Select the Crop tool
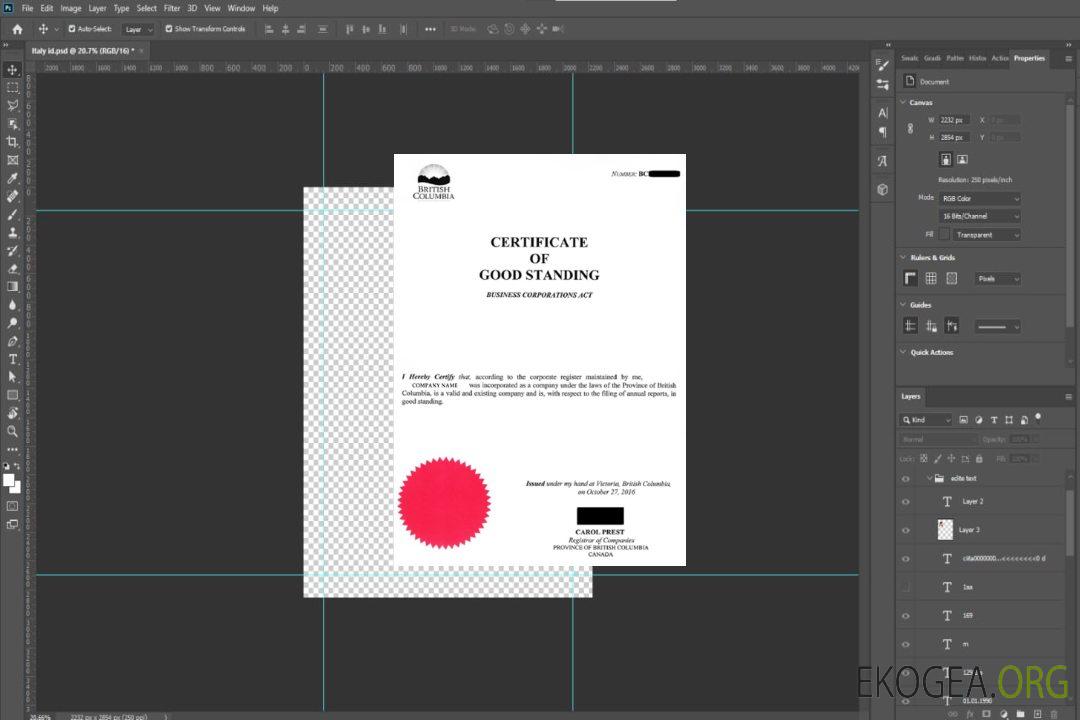Image resolution: width=1080 pixels, height=720 pixels. point(12,142)
